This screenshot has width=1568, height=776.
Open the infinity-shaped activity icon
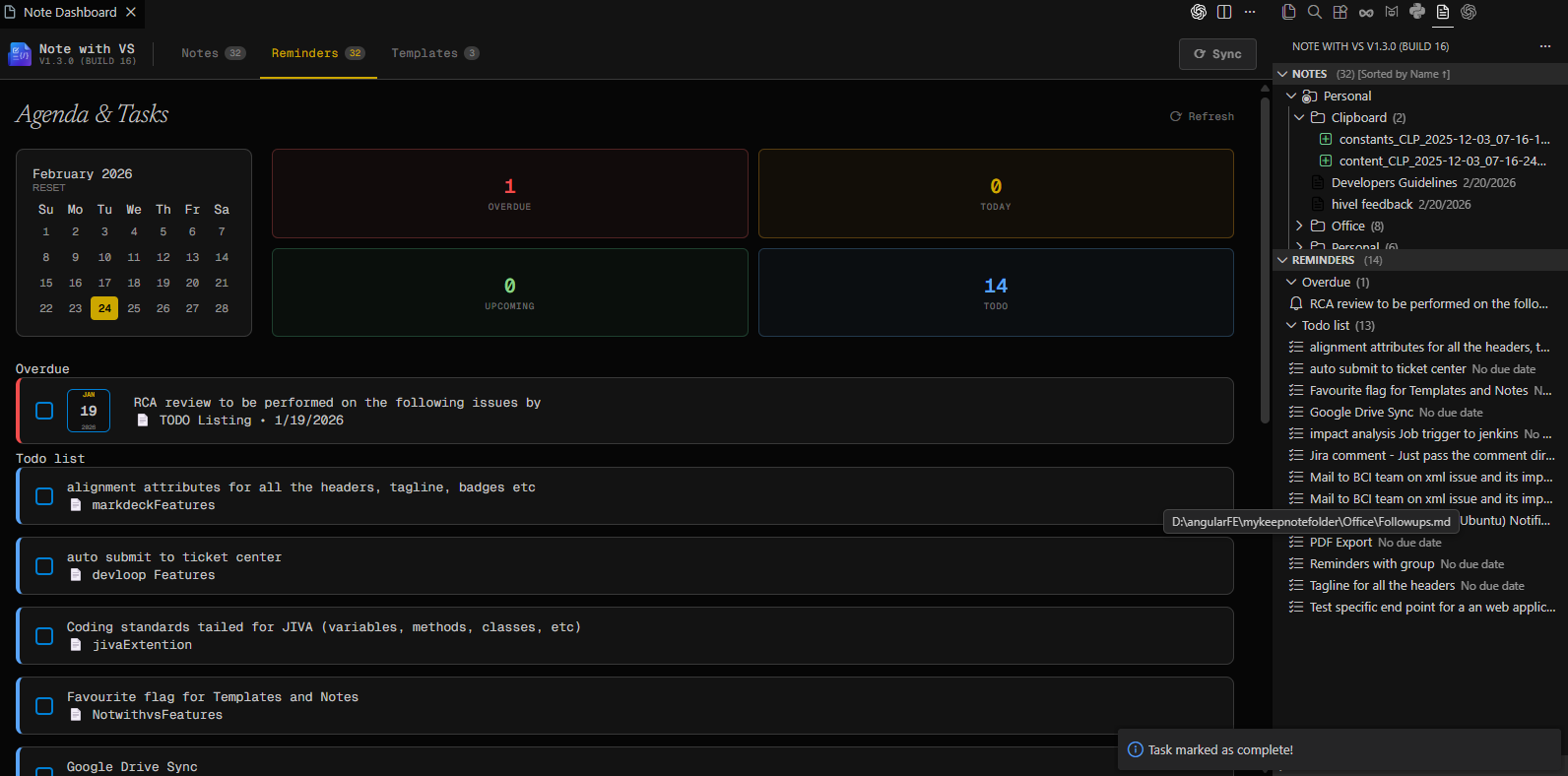coord(1366,12)
